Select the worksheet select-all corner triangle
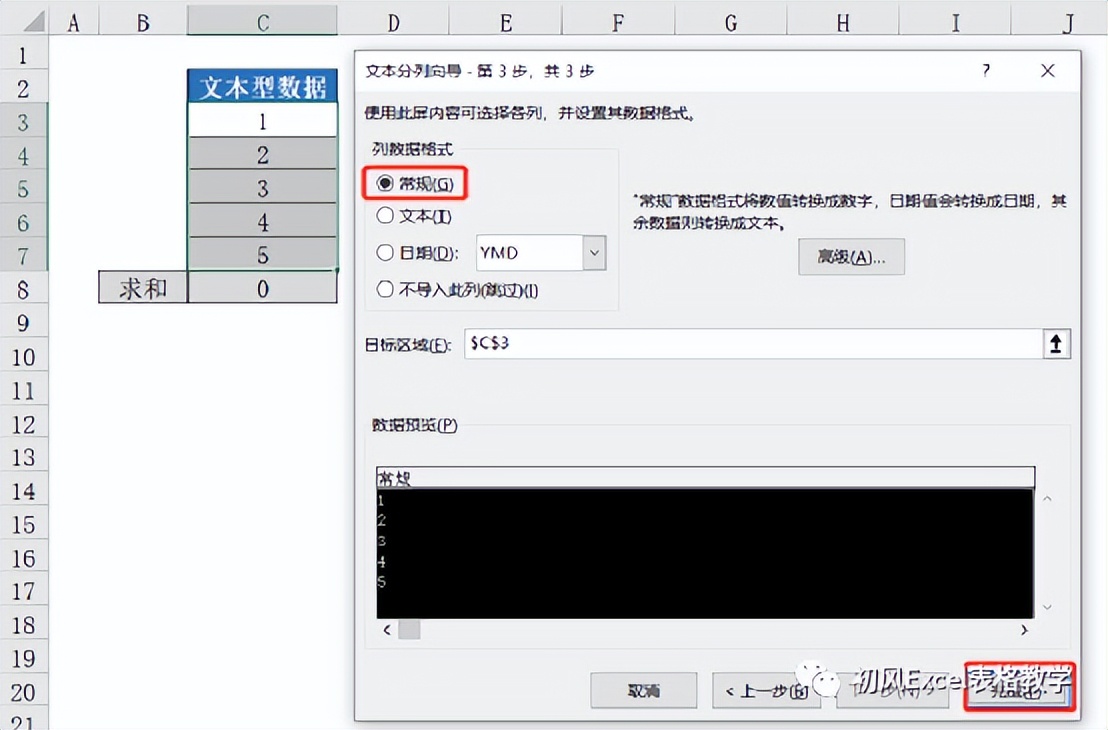The image size is (1108, 730). (x=33, y=21)
